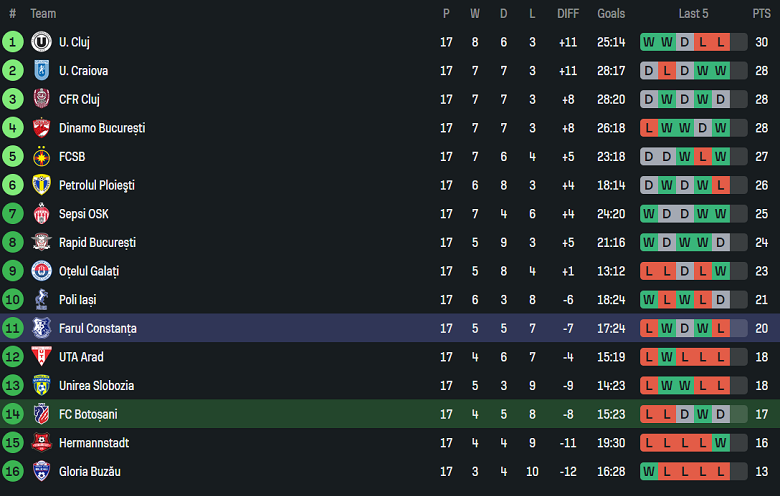Click the Hermannstadt club crest
780x496 pixels.
pos(41,443)
